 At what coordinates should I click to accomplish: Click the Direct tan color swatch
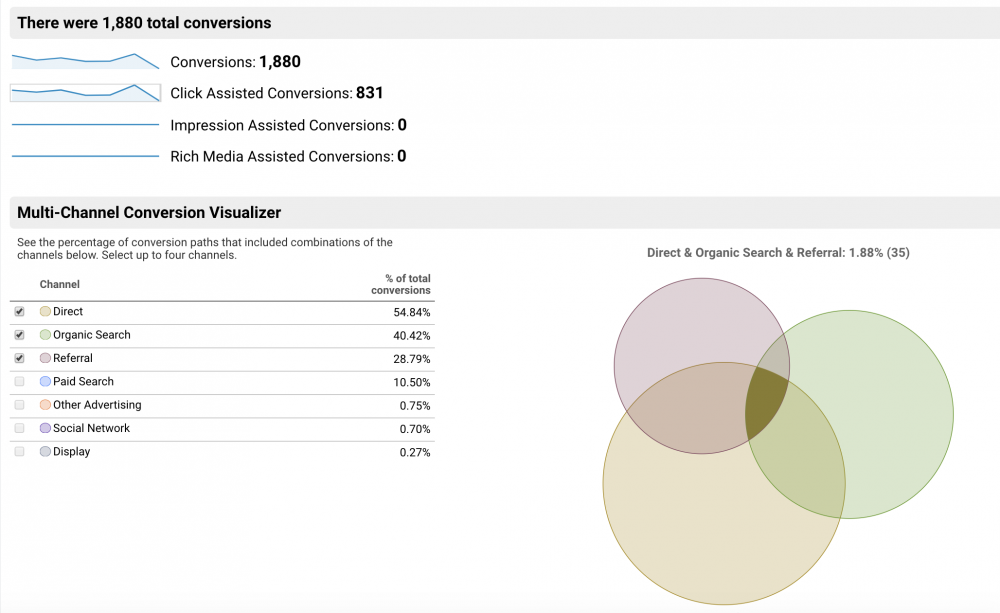(x=45, y=311)
